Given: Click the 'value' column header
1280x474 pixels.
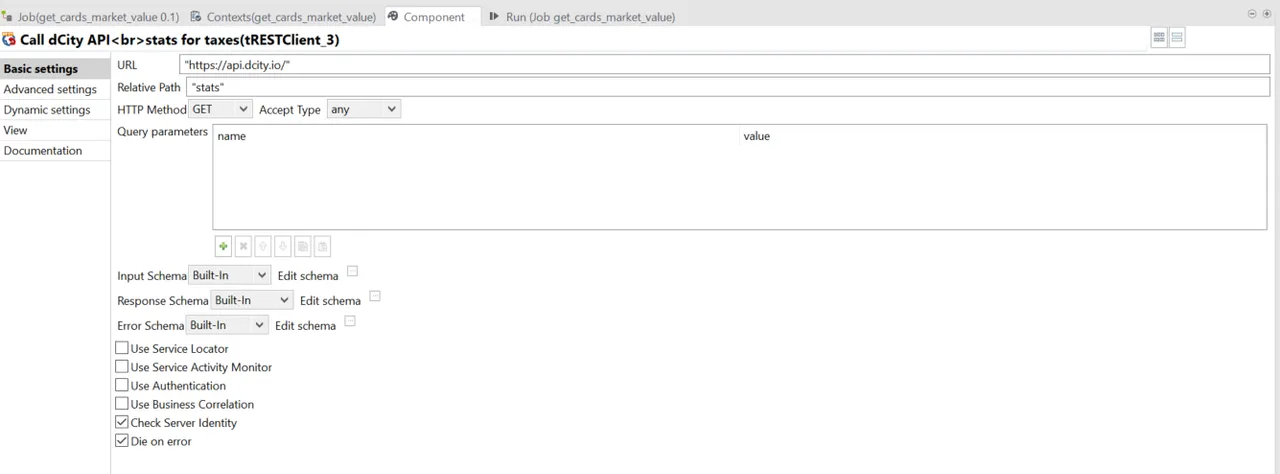Looking at the screenshot, I should [x=1003, y=136].
